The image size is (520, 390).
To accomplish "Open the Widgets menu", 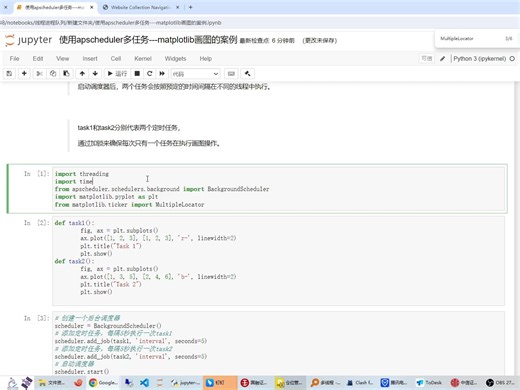I will pos(175,59).
